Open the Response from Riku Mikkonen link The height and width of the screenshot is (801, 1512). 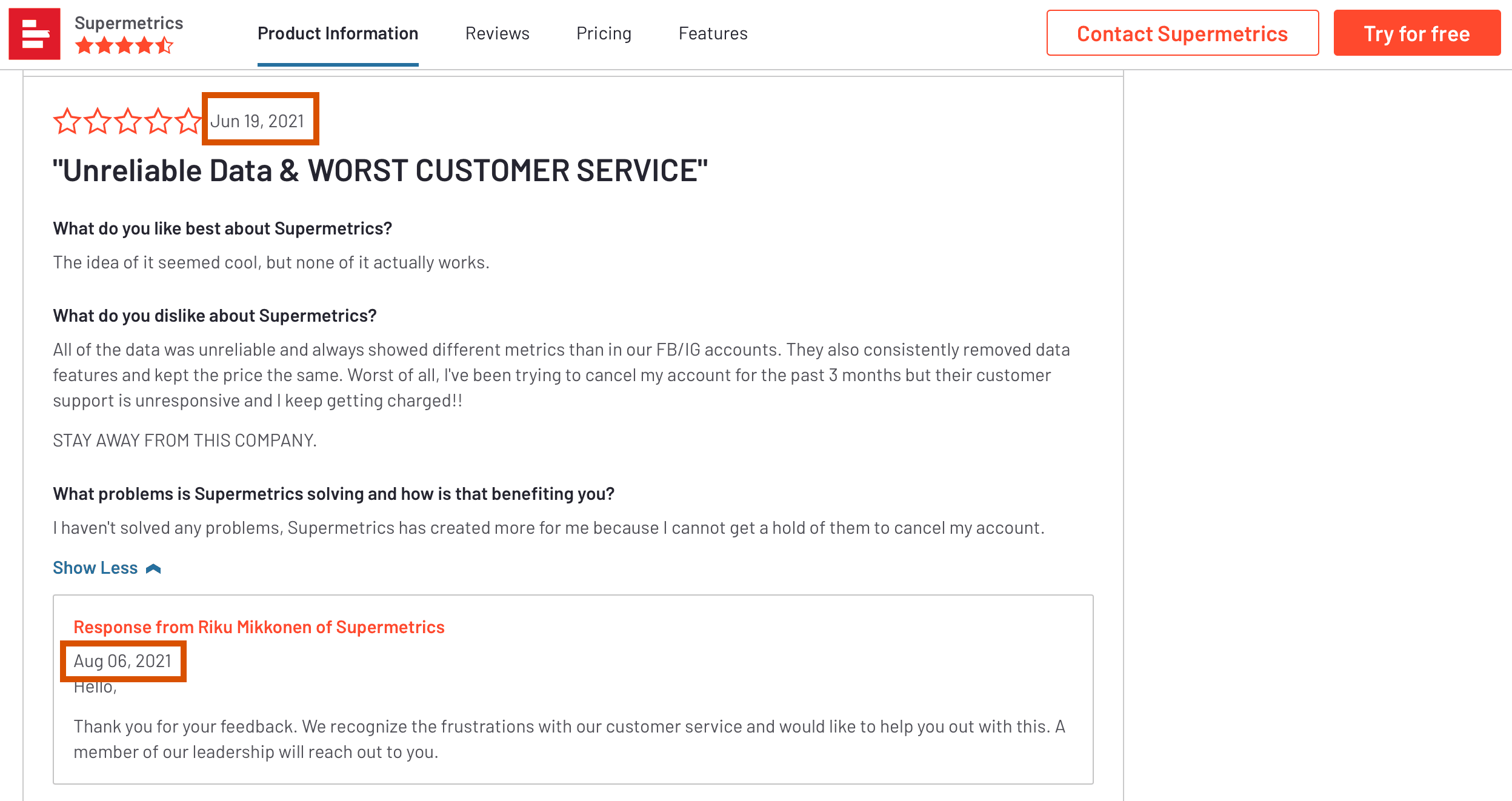point(259,627)
